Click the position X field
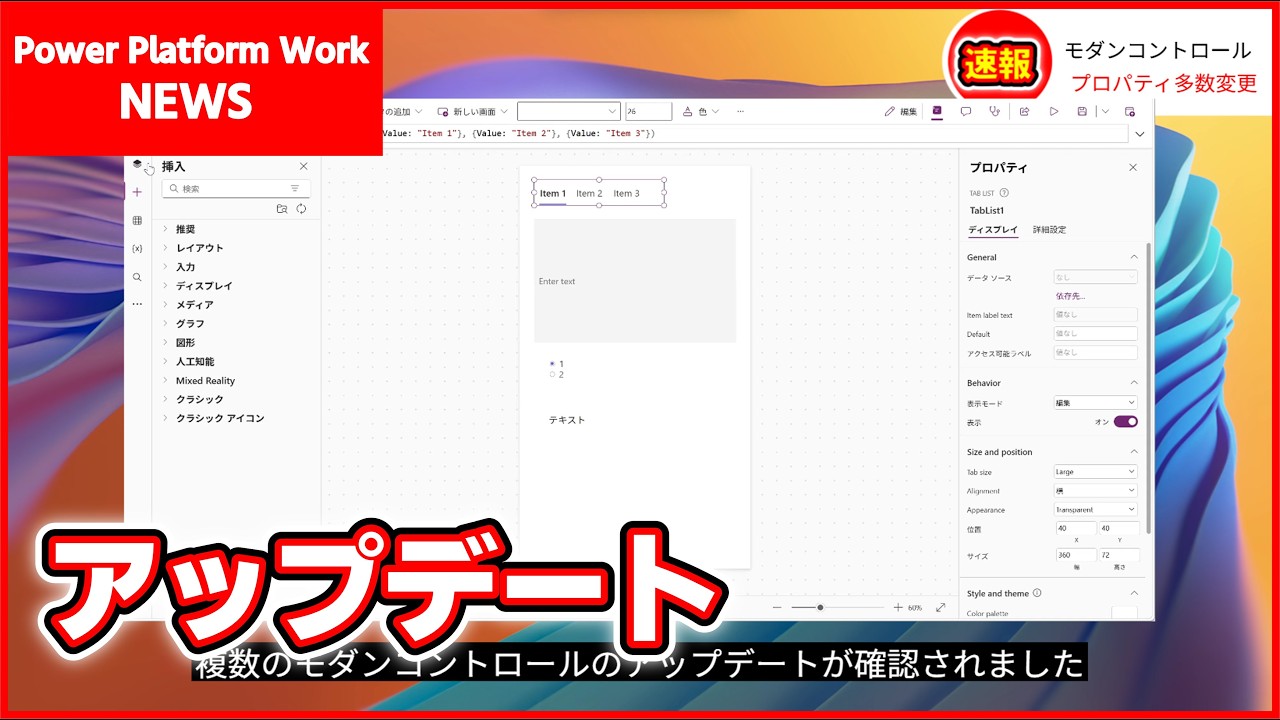 pyautogui.click(x=1075, y=528)
